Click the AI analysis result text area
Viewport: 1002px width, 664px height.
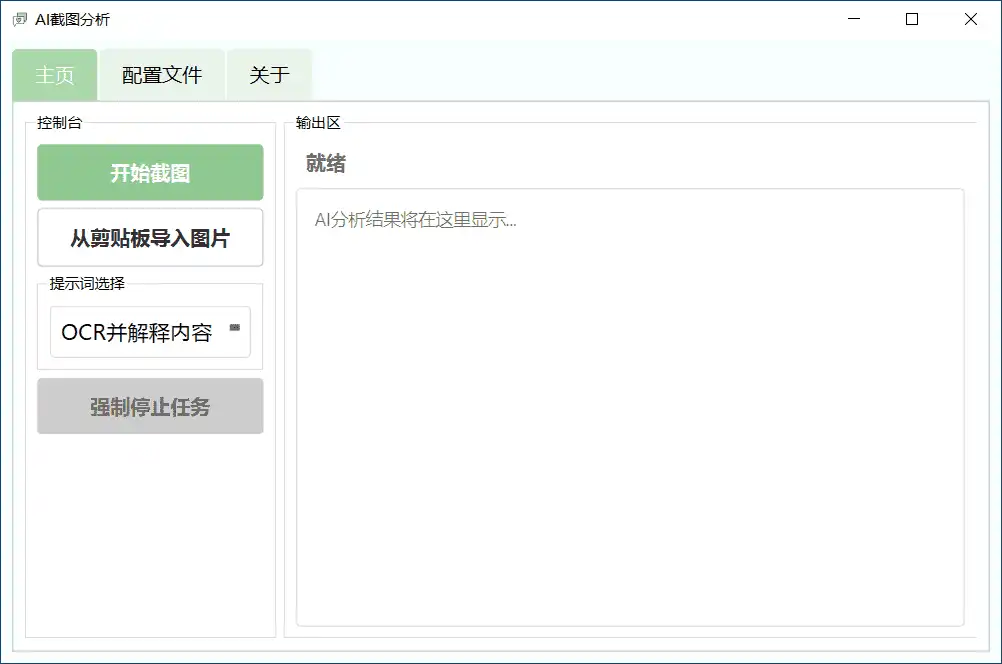pos(630,408)
